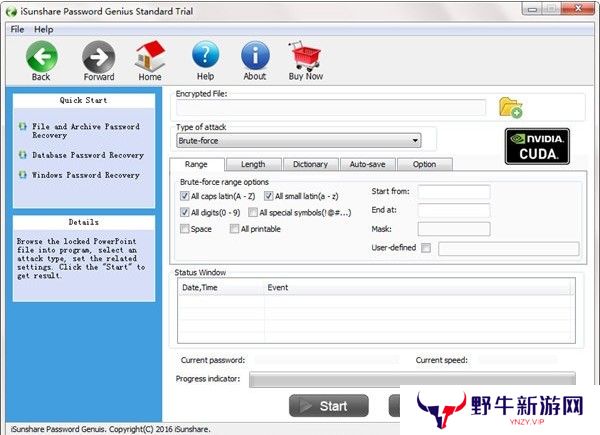Switch to the Option tab
Viewport: 600px width, 435px height.
click(425, 165)
